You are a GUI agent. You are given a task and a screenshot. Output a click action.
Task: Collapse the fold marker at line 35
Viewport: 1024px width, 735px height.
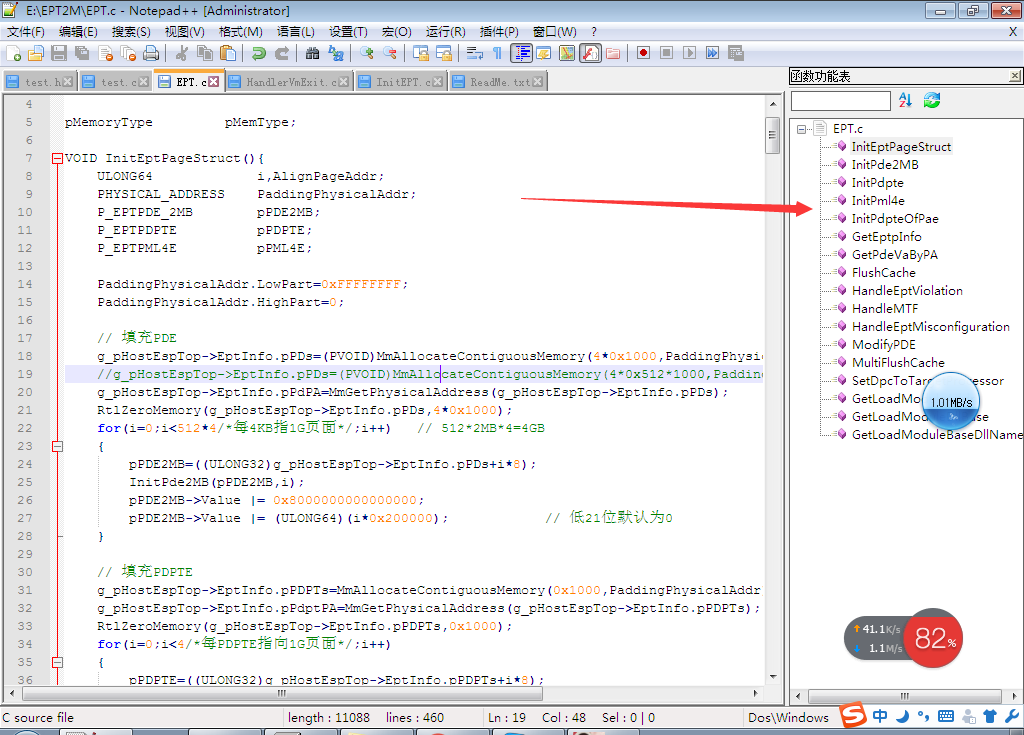[57, 662]
